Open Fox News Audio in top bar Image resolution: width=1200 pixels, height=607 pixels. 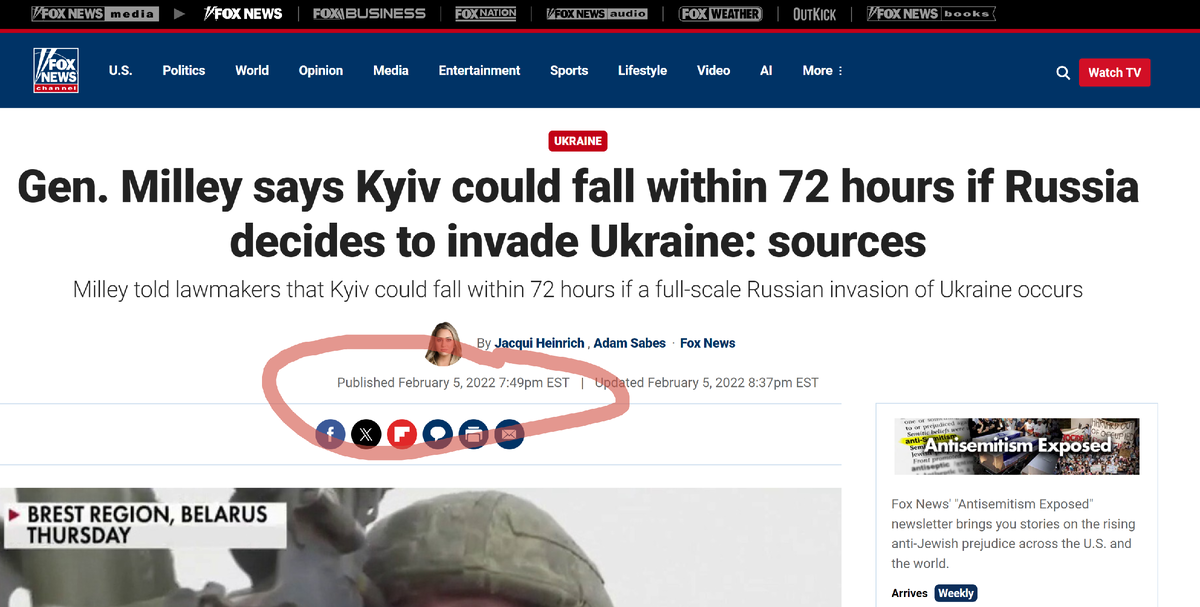pyautogui.click(x=597, y=14)
